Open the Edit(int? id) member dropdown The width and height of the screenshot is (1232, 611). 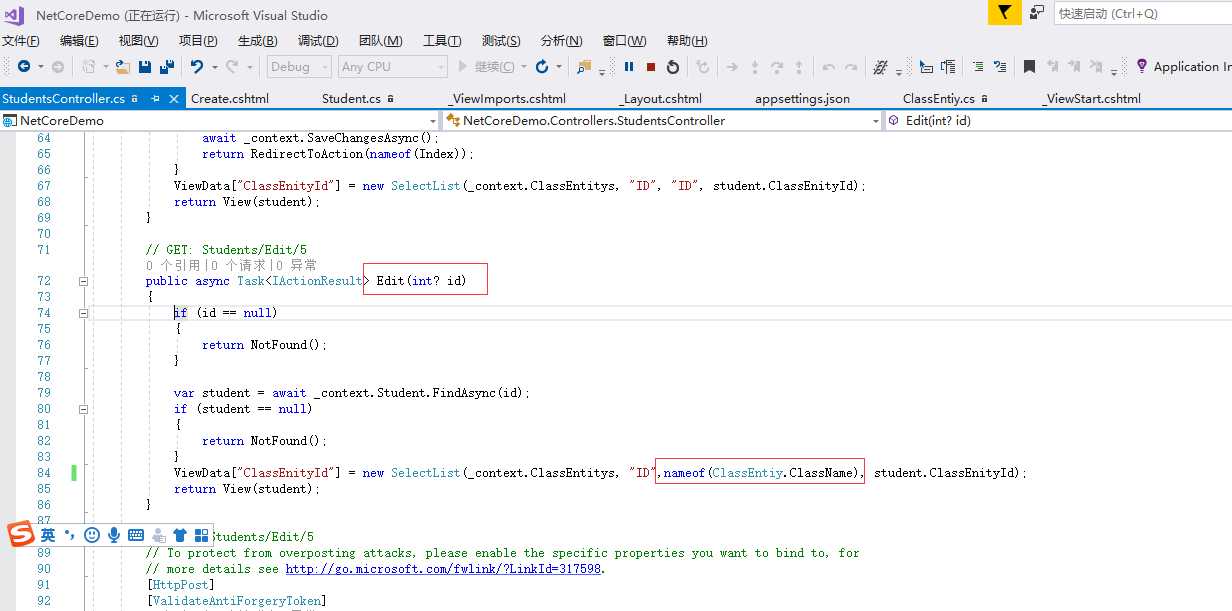coord(1059,121)
